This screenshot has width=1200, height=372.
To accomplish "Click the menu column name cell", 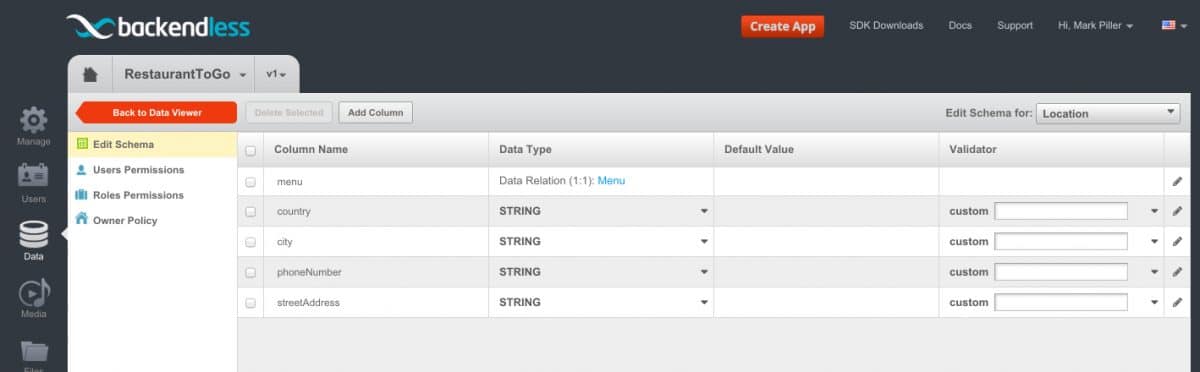I will coord(289,182).
